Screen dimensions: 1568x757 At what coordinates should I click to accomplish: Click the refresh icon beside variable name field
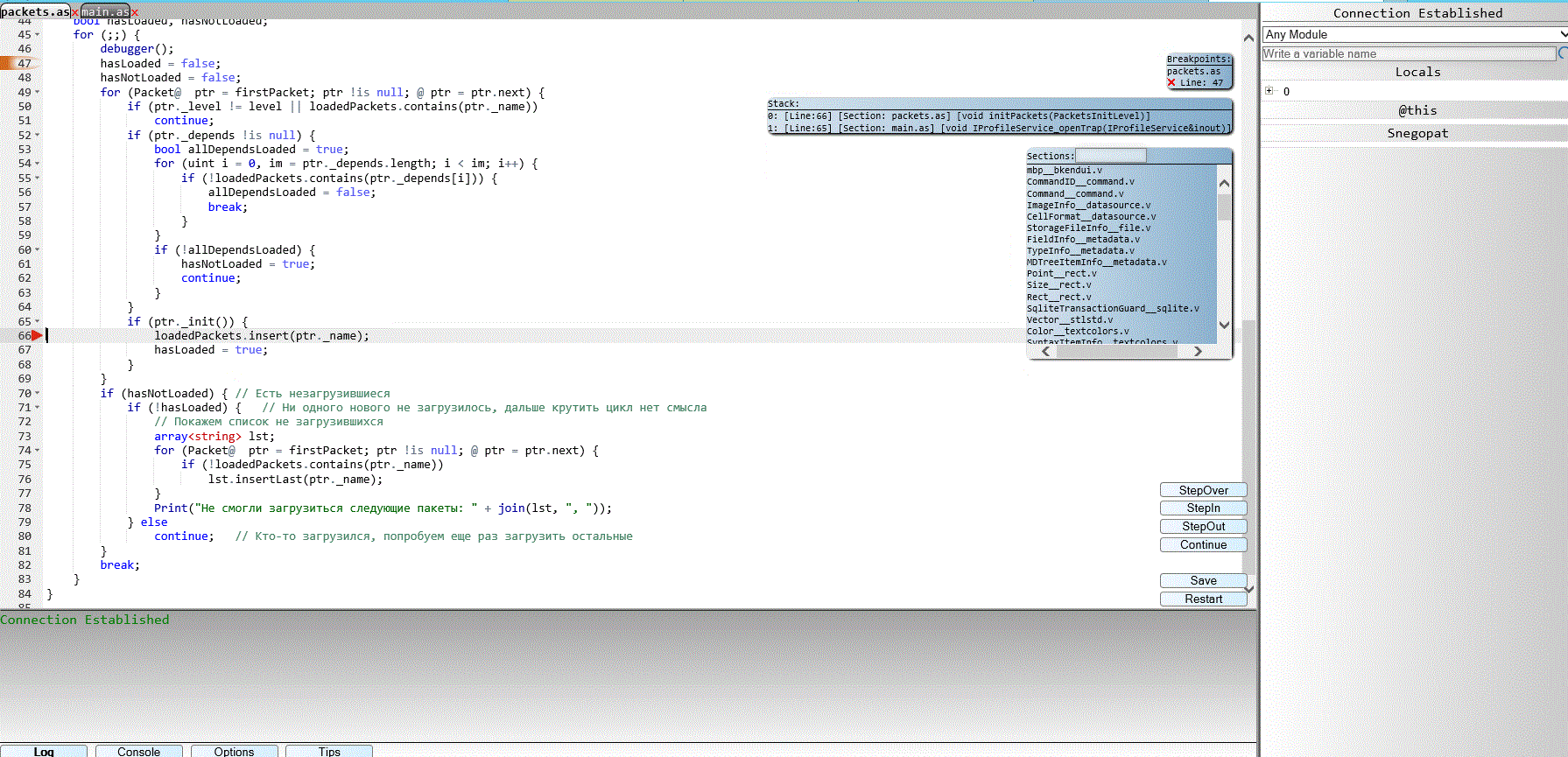1563,53
